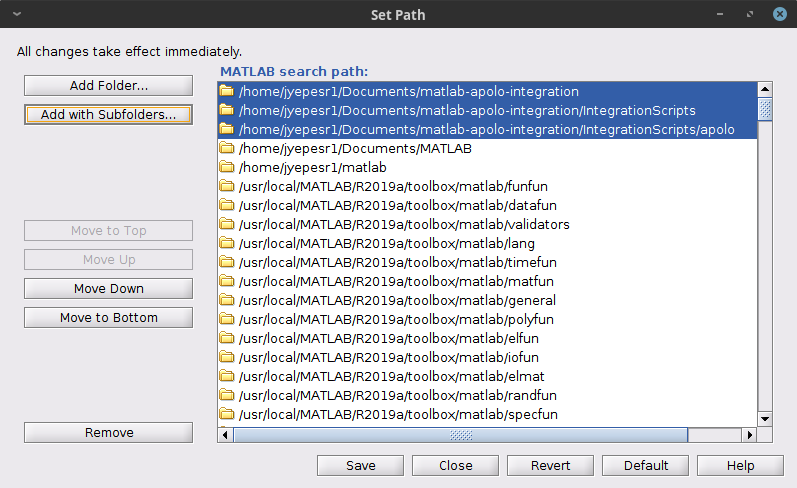Select toolbox/matlab/specfun path
The height and width of the screenshot is (488, 797).
click(487, 414)
